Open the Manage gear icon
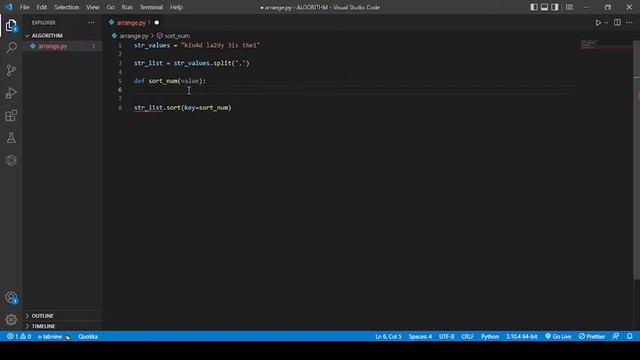Viewport: 640px width, 360px height. coord(11,320)
